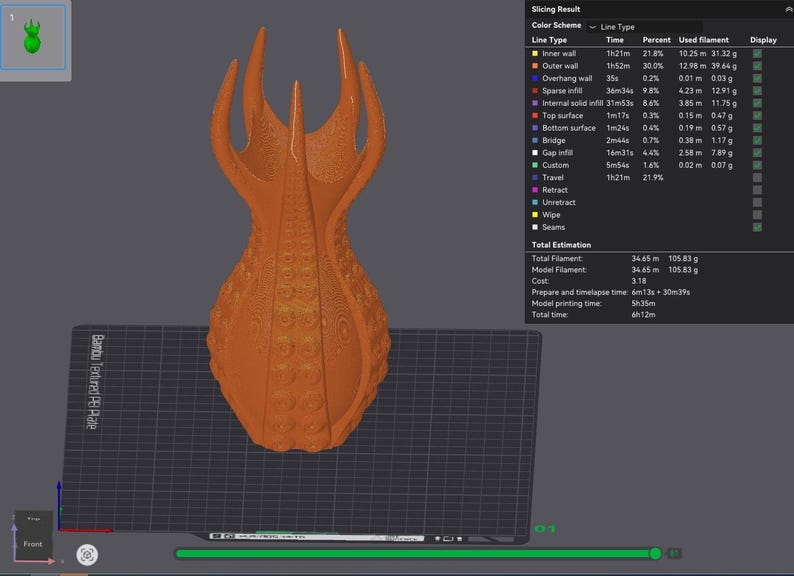This screenshot has width=794, height=576.
Task: Click the Unretract cyan swatch
Action: point(535,202)
